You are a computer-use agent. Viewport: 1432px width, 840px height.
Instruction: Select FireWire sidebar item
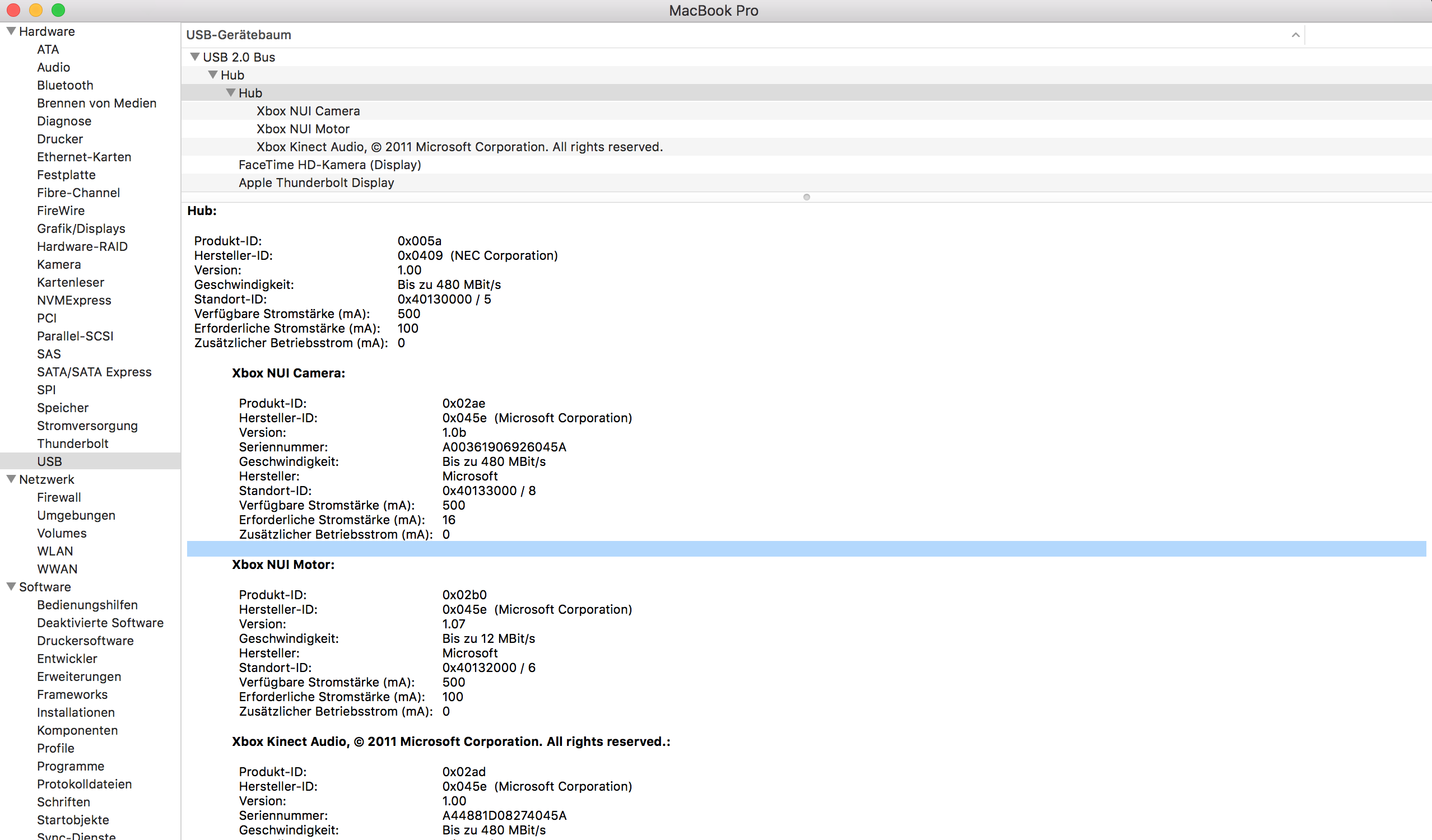click(61, 210)
